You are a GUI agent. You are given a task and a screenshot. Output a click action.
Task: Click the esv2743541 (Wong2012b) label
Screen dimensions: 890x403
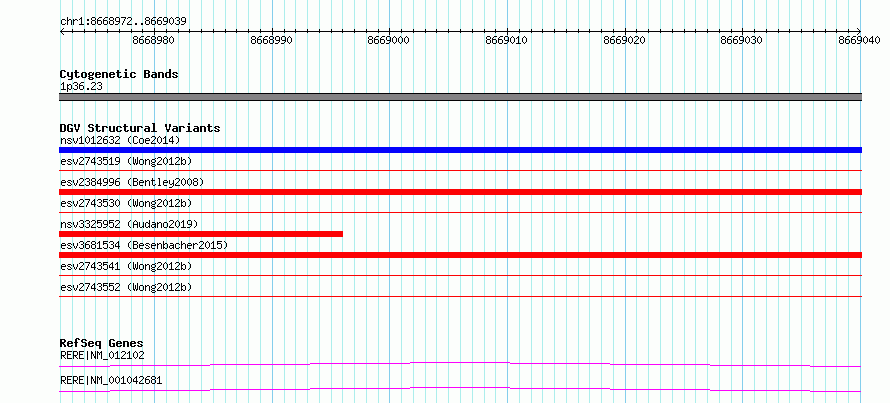(126, 266)
